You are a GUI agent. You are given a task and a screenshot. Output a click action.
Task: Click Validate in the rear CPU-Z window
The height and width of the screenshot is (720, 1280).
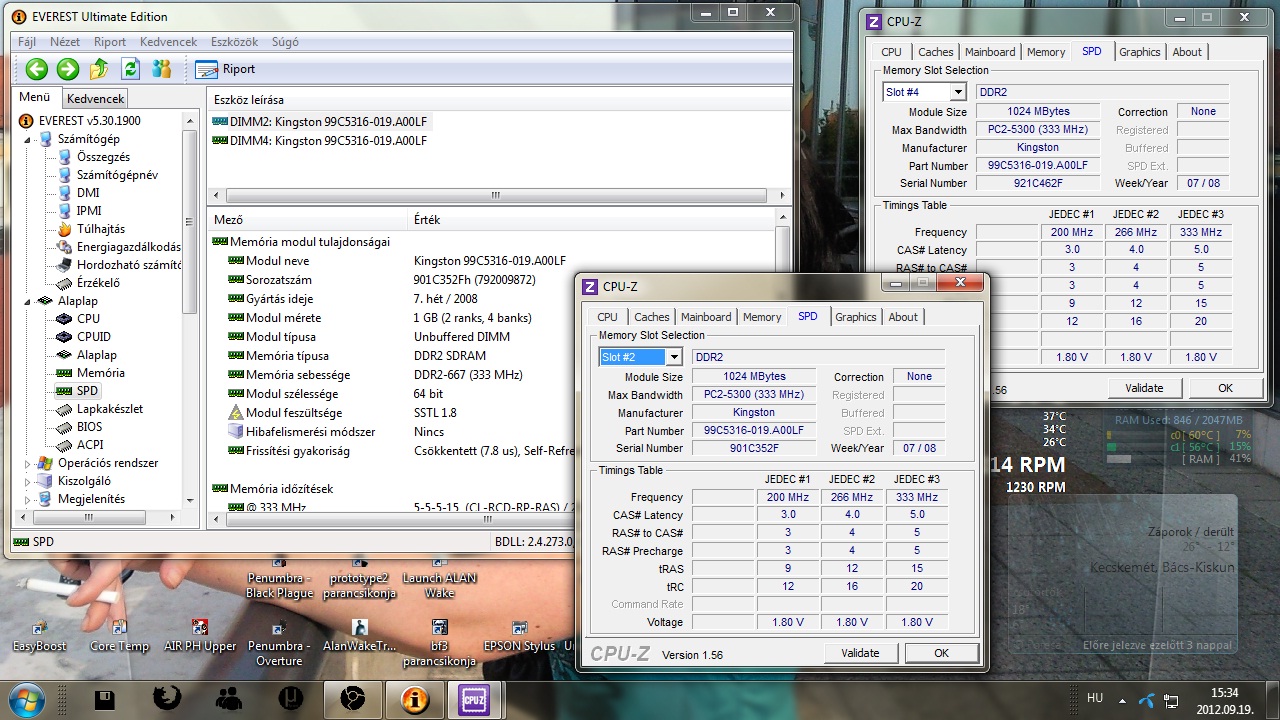[x=1144, y=388]
